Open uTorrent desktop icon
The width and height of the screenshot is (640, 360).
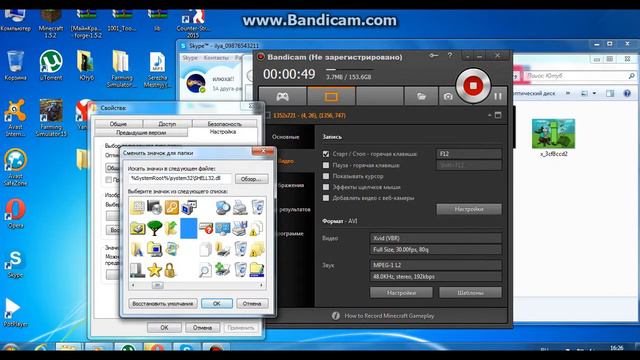tap(51, 65)
